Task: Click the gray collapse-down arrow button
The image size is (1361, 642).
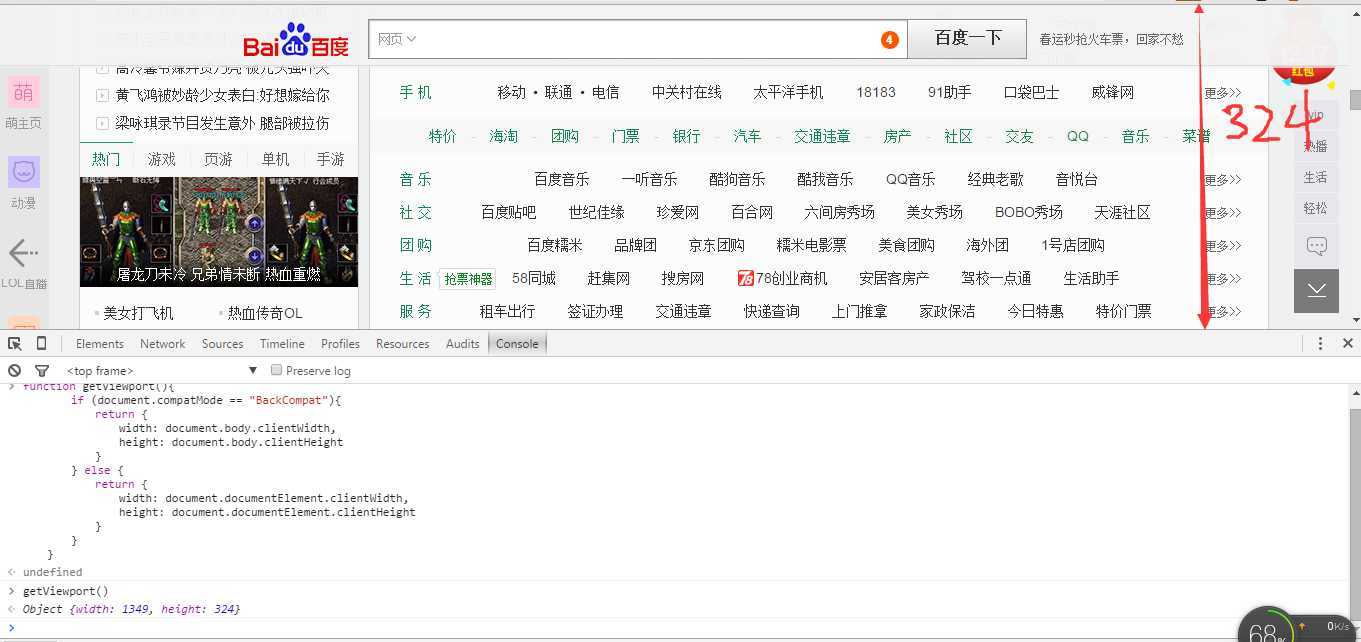Action: coord(1317,290)
